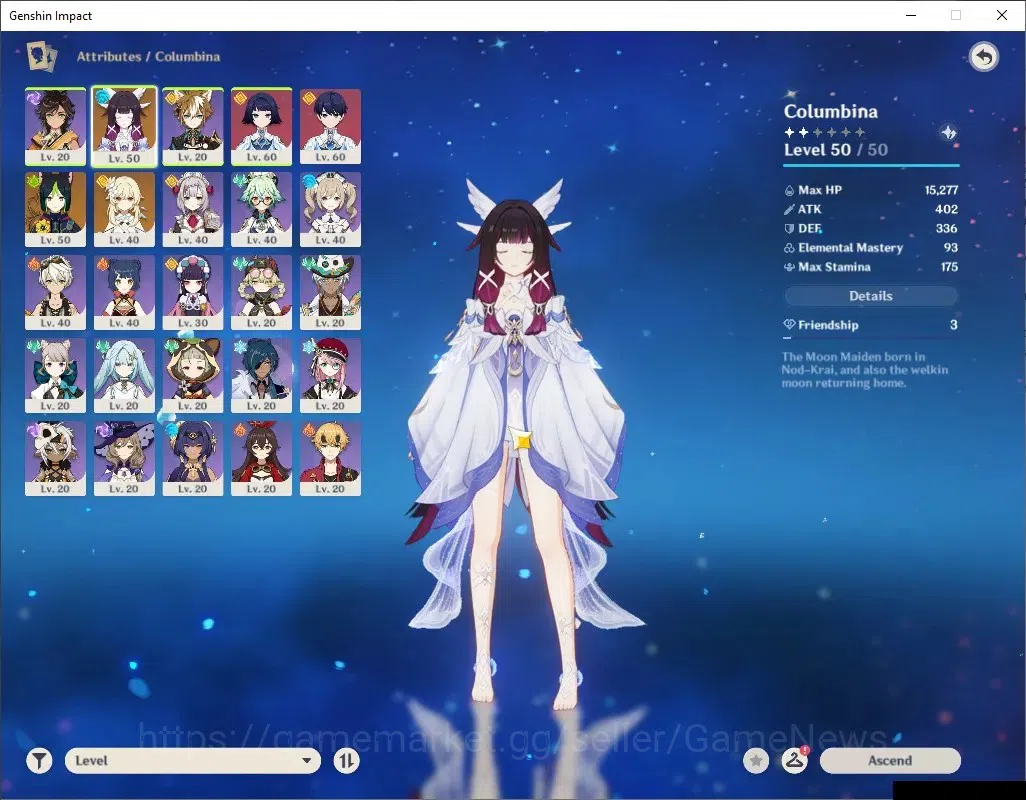Click the Moon Maiden description text

point(864,370)
